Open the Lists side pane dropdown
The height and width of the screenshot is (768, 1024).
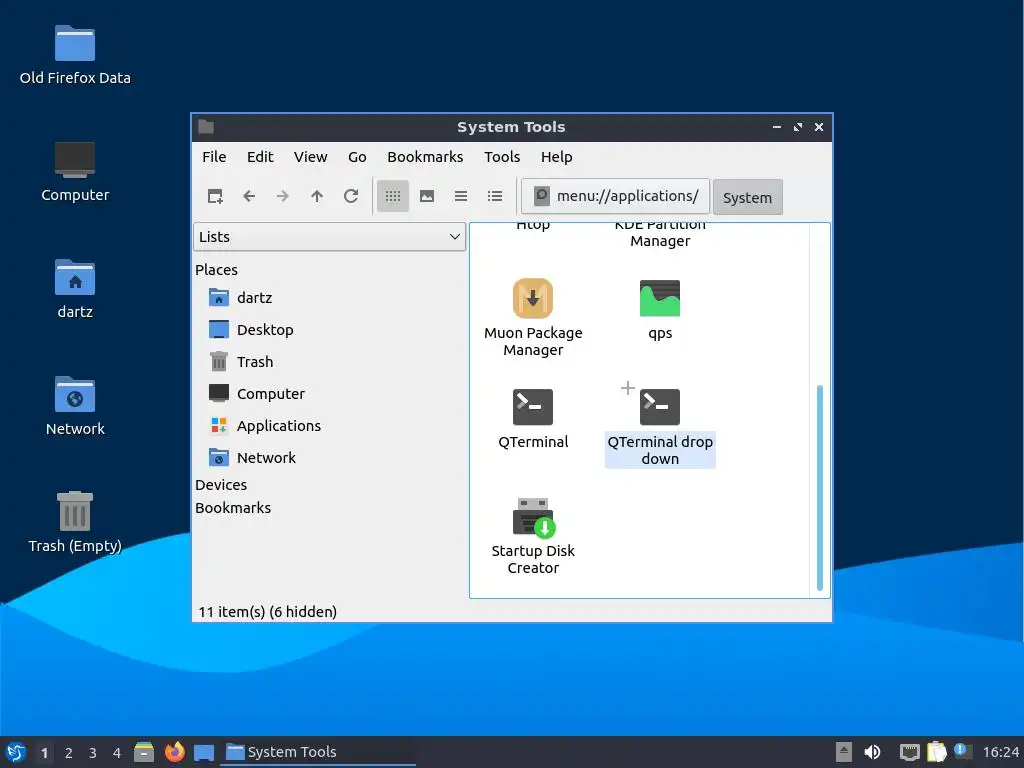point(329,236)
